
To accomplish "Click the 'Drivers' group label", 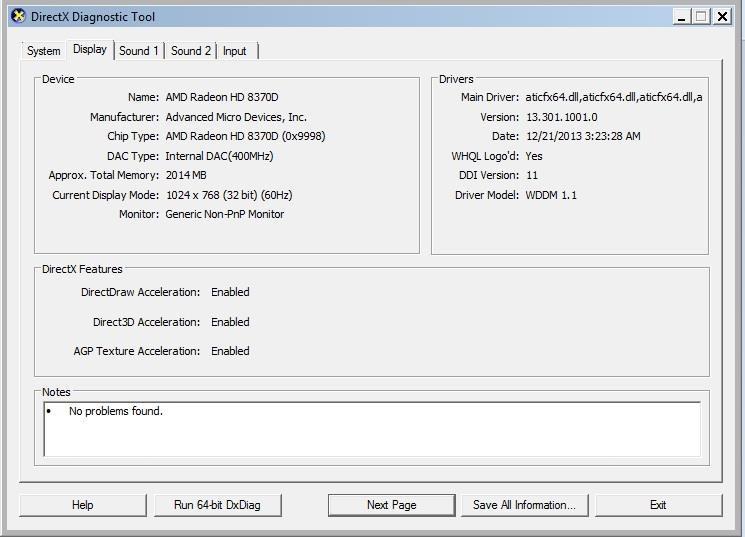I will pos(456,79).
